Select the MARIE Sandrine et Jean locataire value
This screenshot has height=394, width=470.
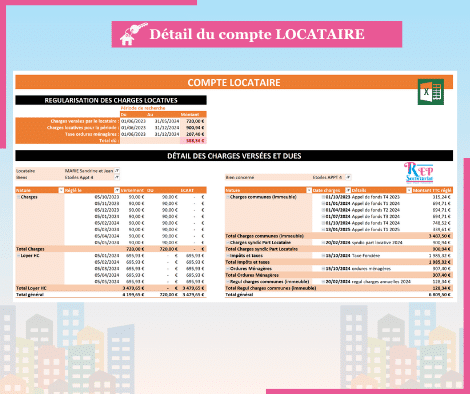tap(89, 171)
